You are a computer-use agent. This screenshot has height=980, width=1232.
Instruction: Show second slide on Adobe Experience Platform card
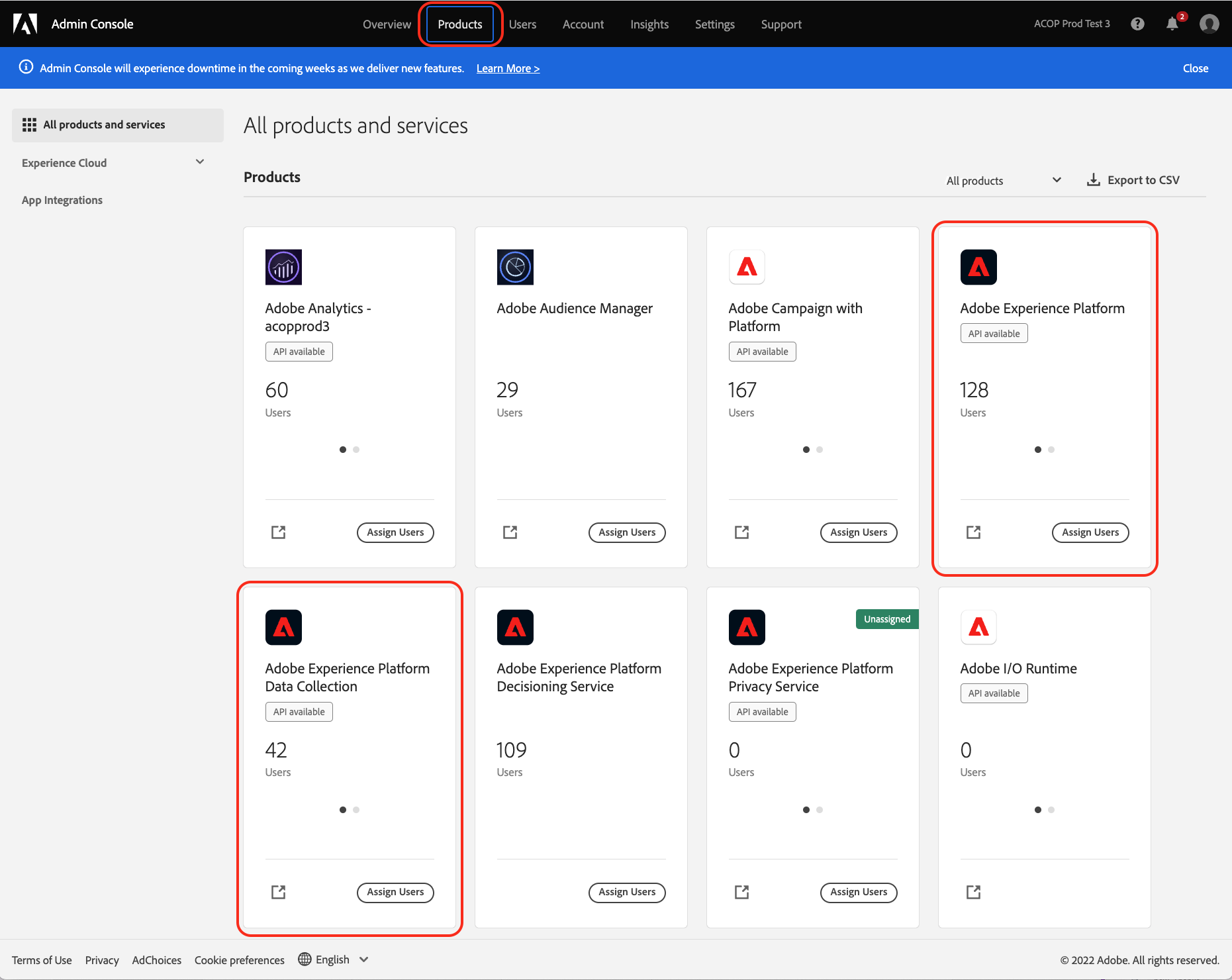coord(1051,450)
